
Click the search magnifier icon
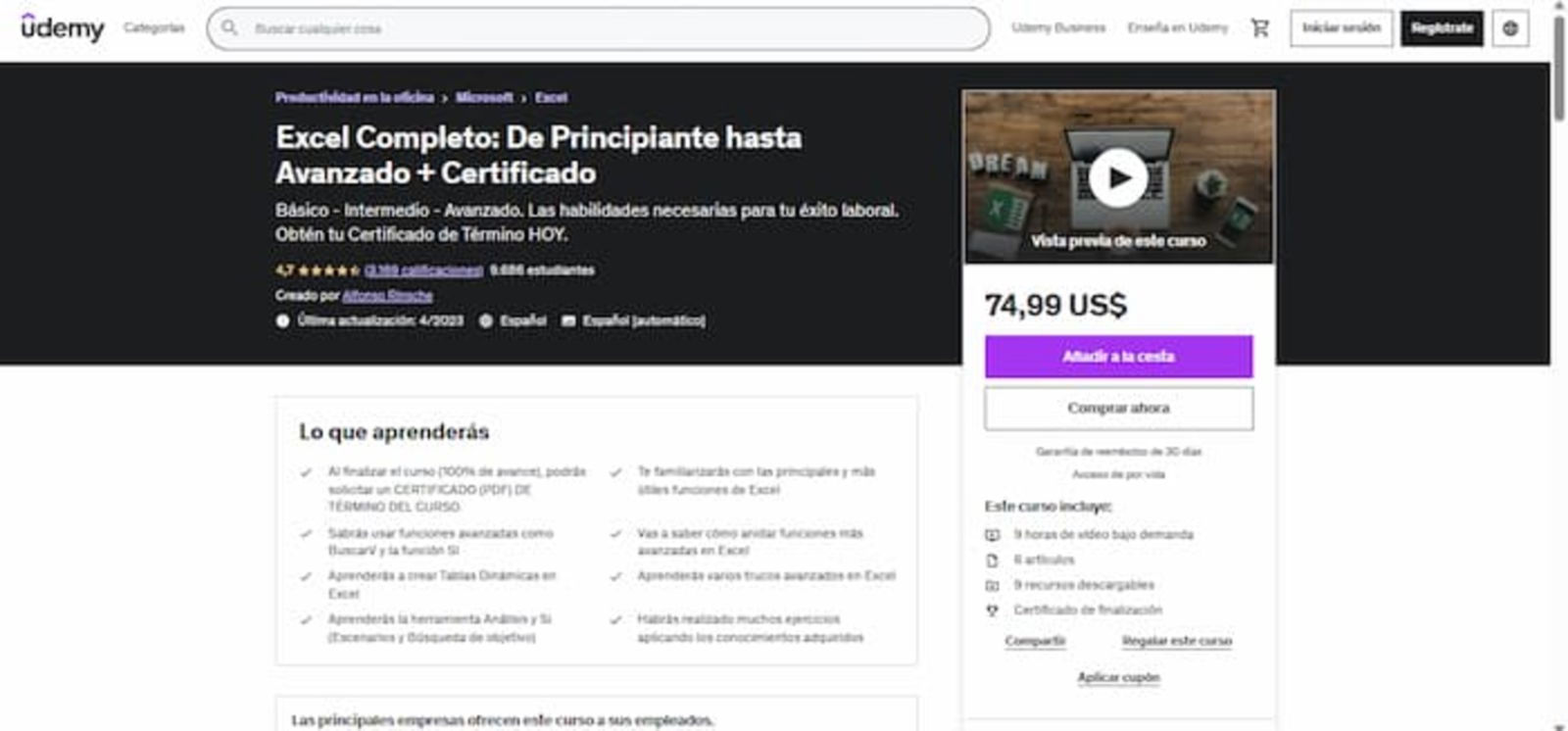coord(229,28)
